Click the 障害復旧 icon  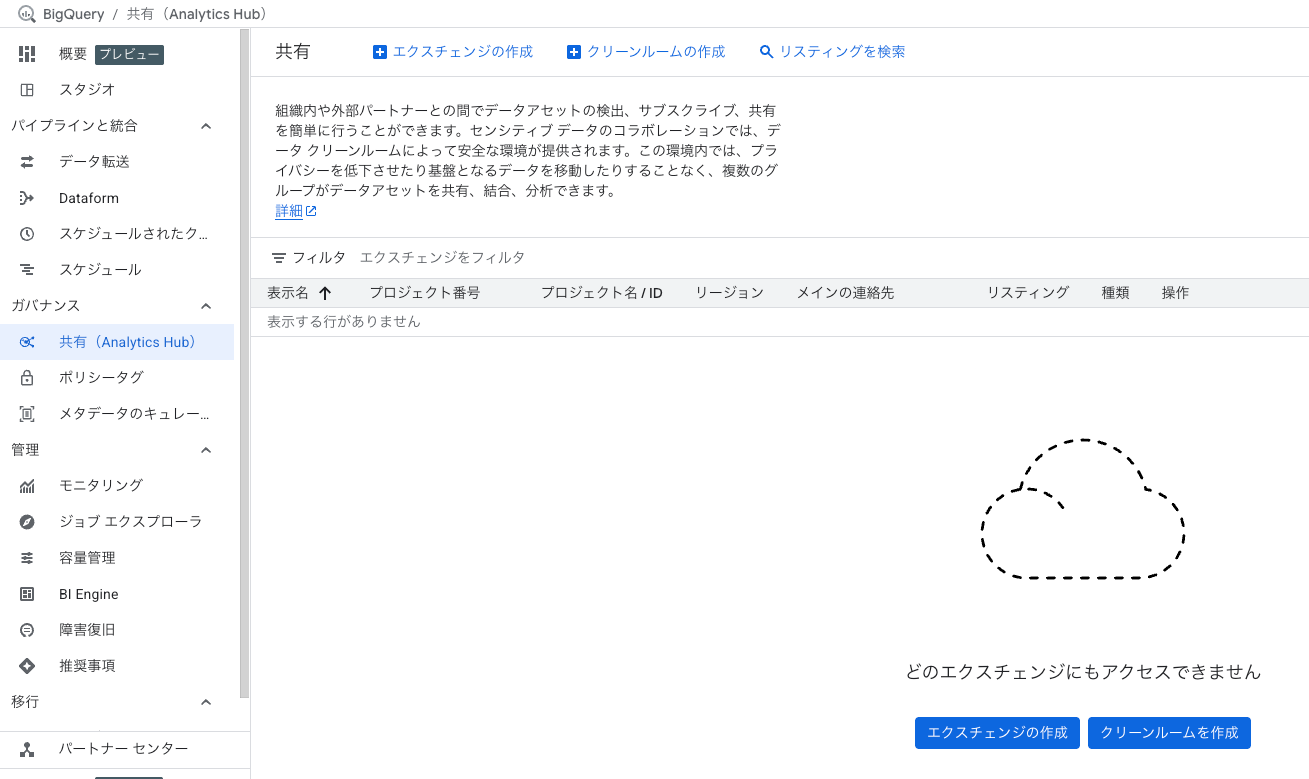click(x=27, y=630)
